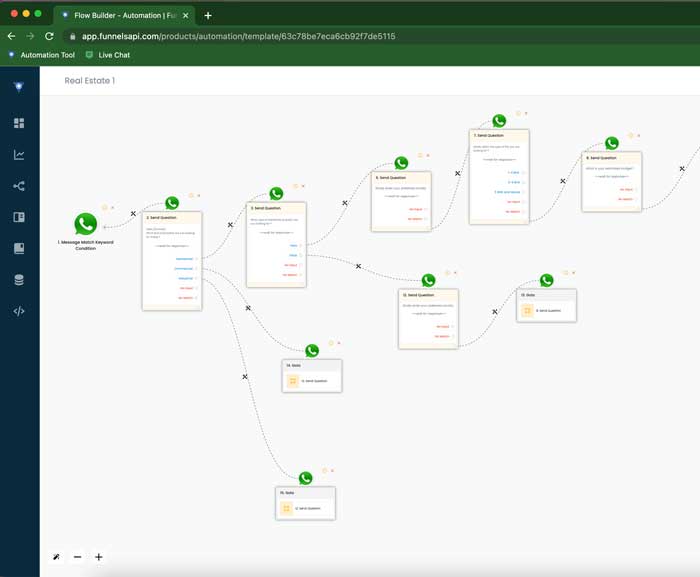Open the code embed icon in sidebar

pos(19,311)
